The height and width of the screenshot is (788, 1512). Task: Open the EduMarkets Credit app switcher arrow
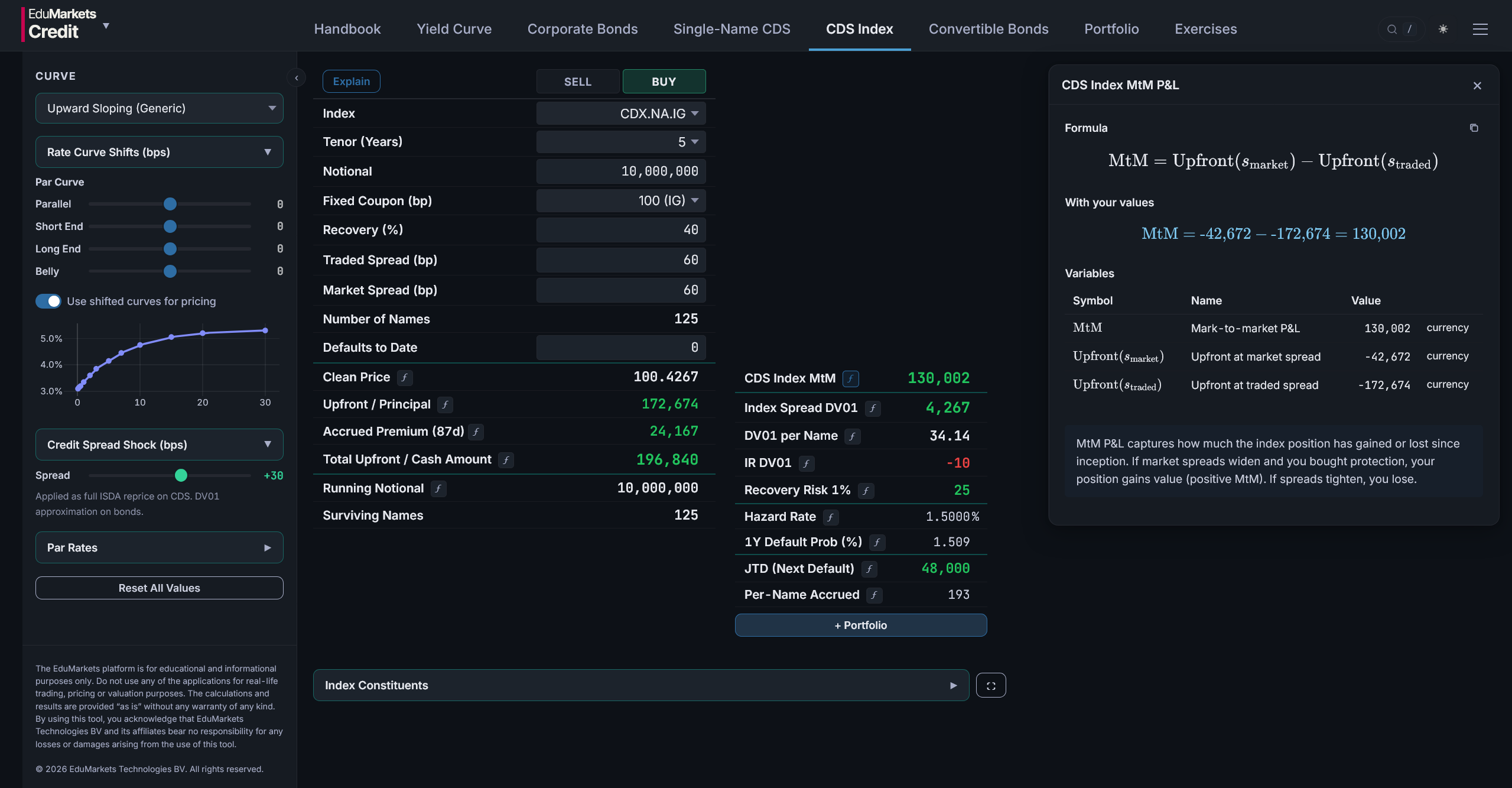pos(106,26)
